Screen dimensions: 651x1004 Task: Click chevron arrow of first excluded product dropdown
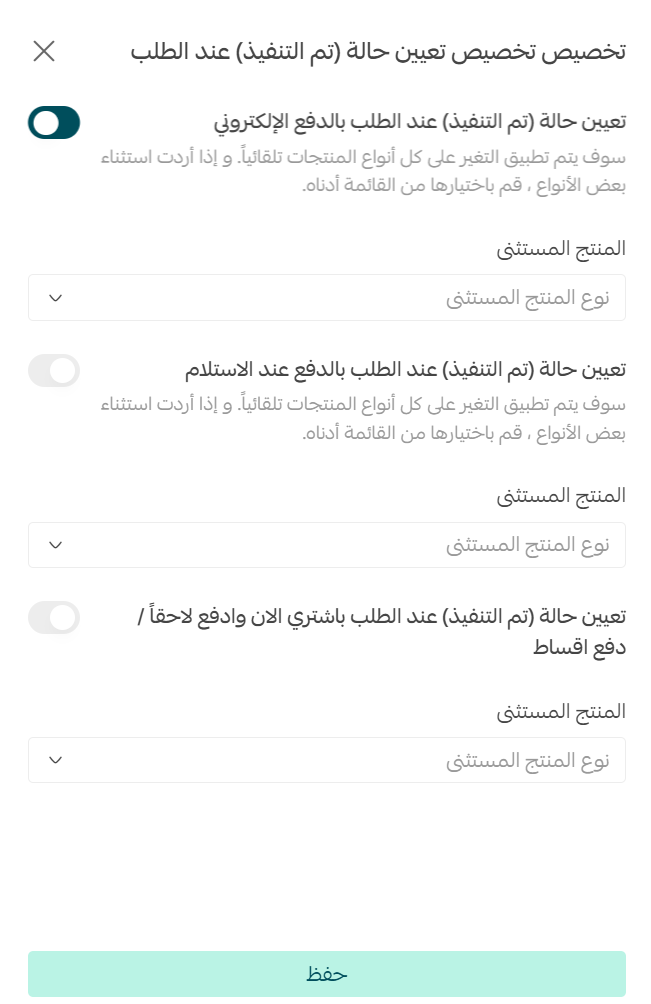[x=56, y=298]
